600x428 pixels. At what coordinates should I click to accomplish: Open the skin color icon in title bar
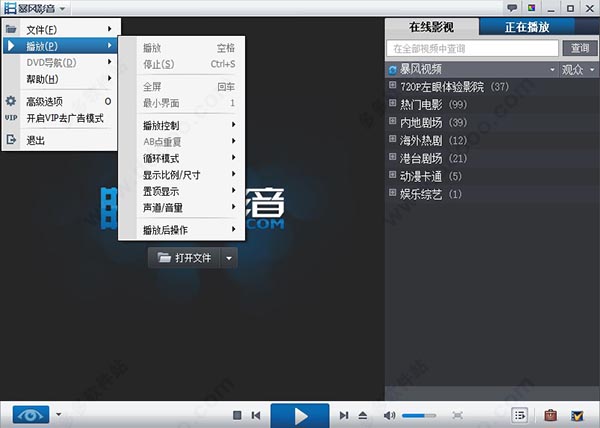pos(532,8)
